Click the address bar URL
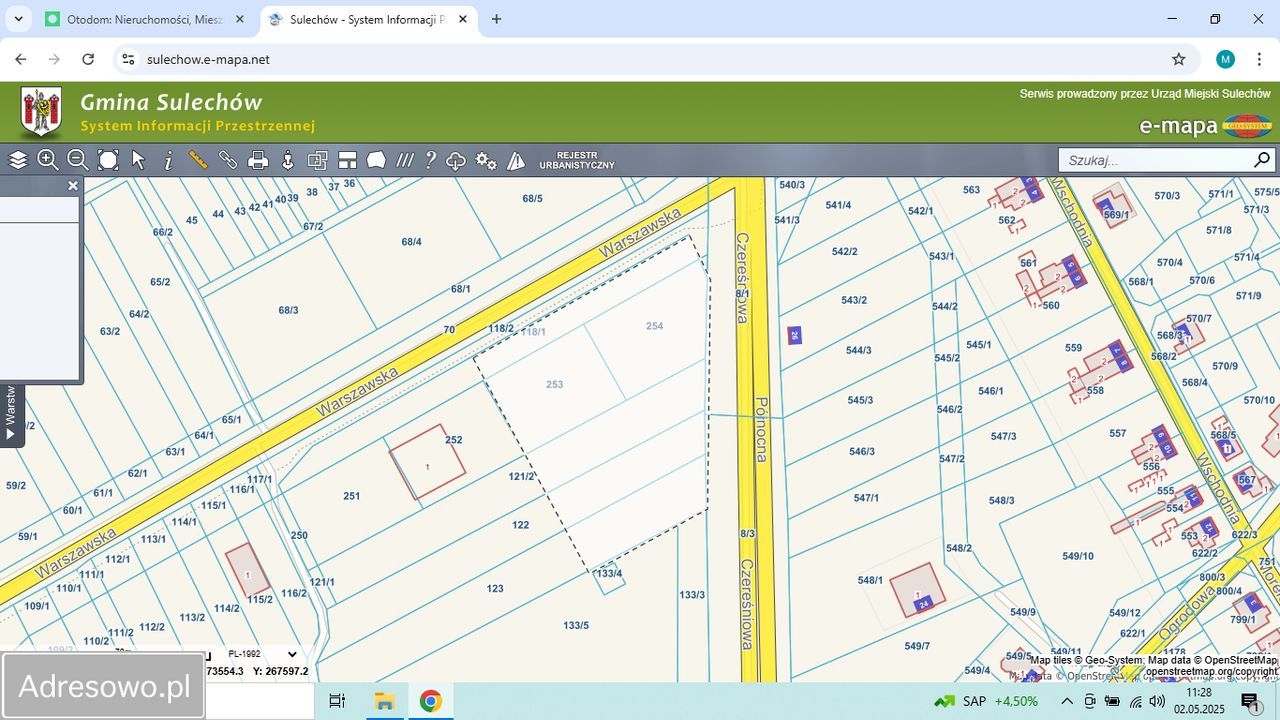 (208, 59)
